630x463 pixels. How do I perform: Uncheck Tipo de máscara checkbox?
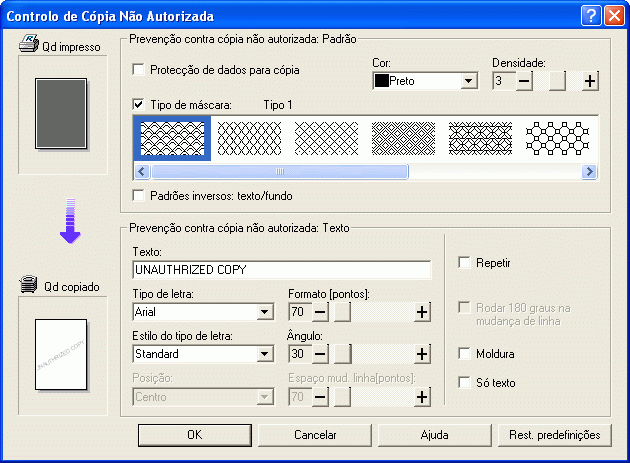coord(139,104)
